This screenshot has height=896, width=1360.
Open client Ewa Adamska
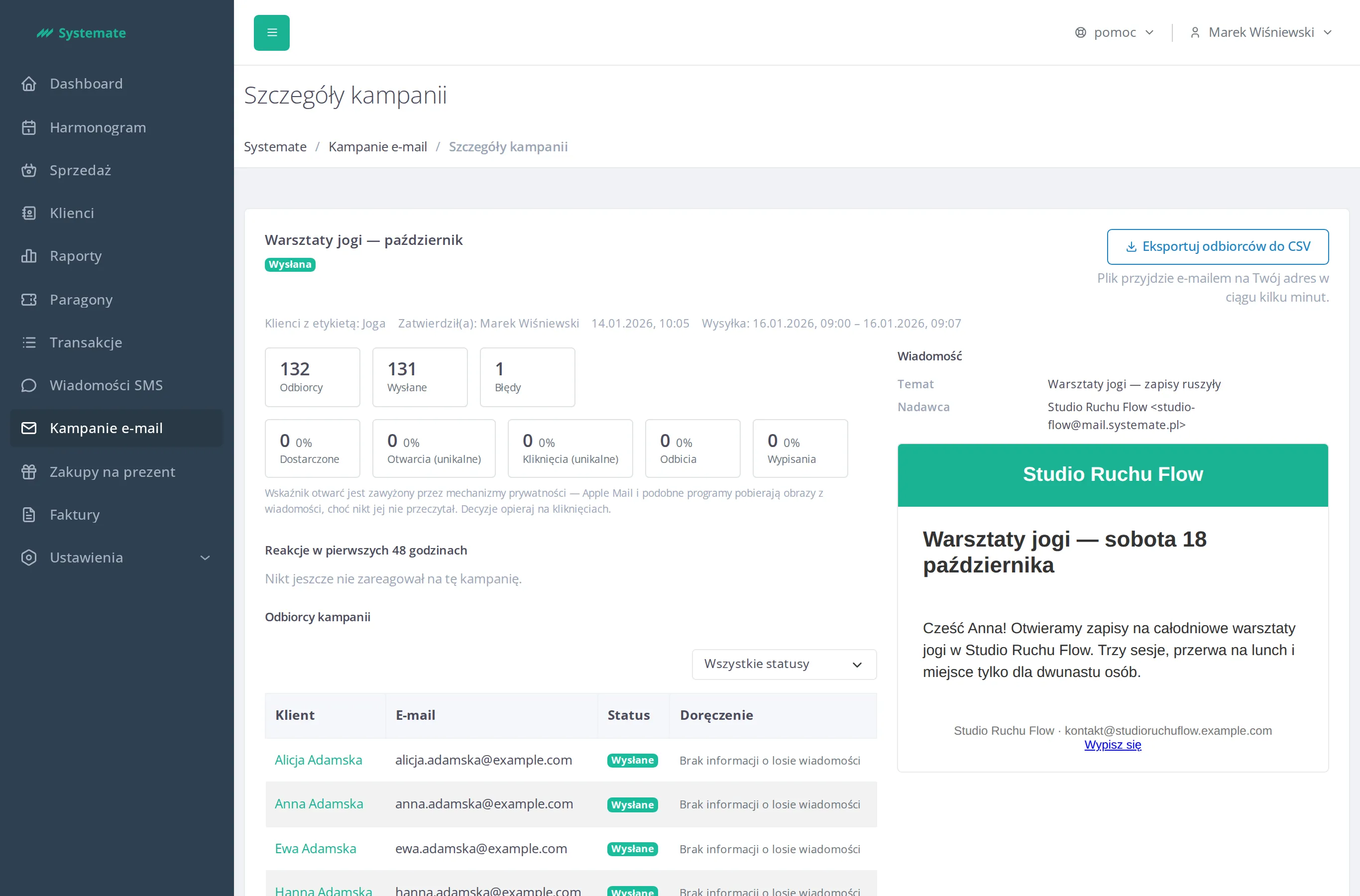click(316, 849)
